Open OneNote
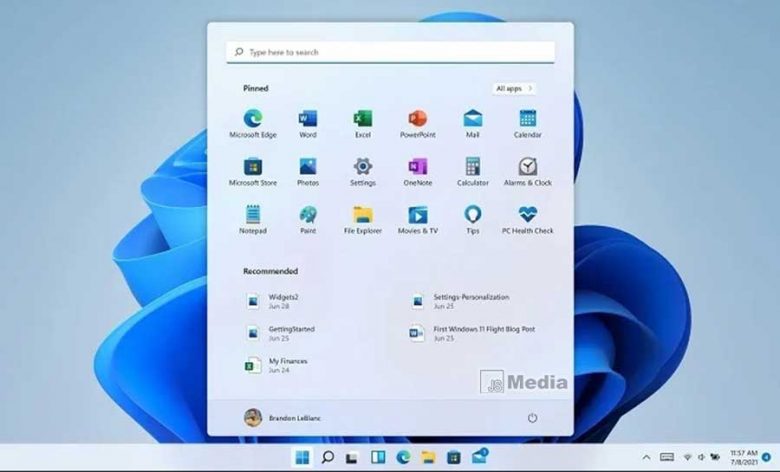 point(417,172)
